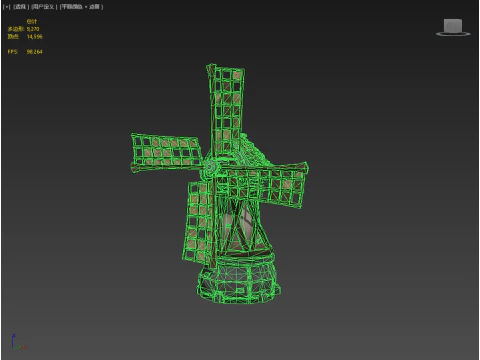Click the XYZ axis gizmo indicator
The width and height of the screenshot is (480, 360).
coord(18,342)
